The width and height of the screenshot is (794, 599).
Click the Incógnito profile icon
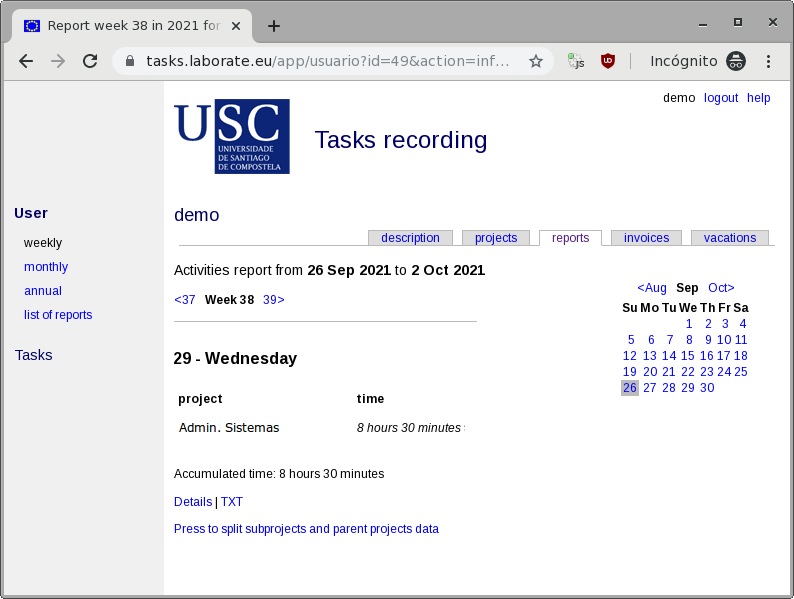tap(736, 61)
